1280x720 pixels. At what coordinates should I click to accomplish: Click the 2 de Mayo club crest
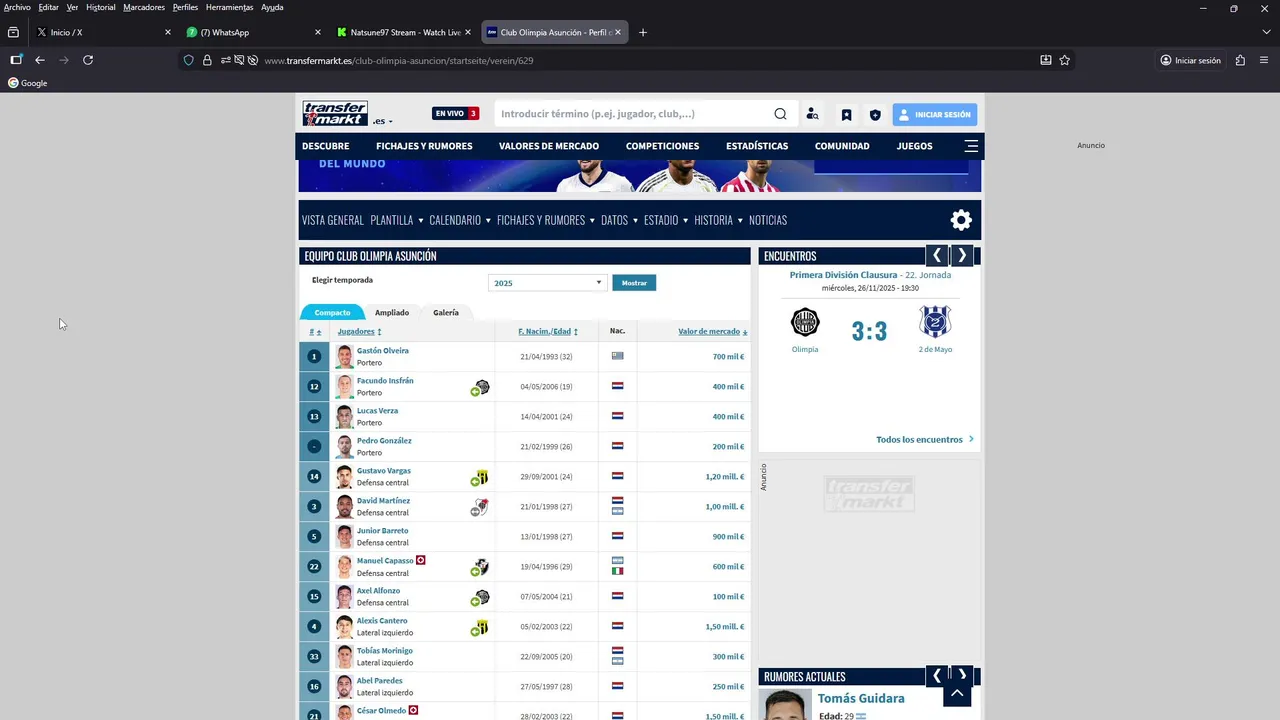(935, 322)
